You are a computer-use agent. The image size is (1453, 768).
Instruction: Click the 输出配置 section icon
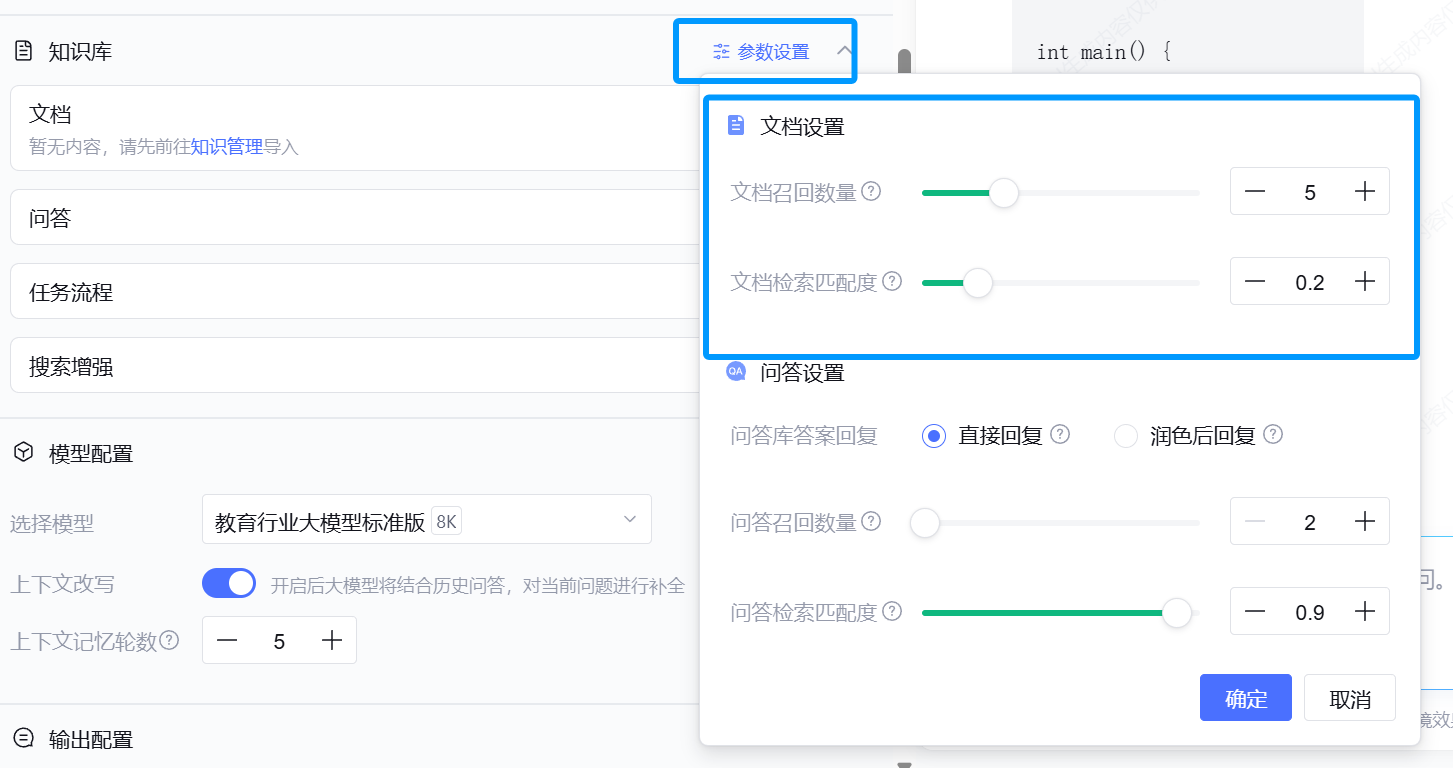[23, 739]
